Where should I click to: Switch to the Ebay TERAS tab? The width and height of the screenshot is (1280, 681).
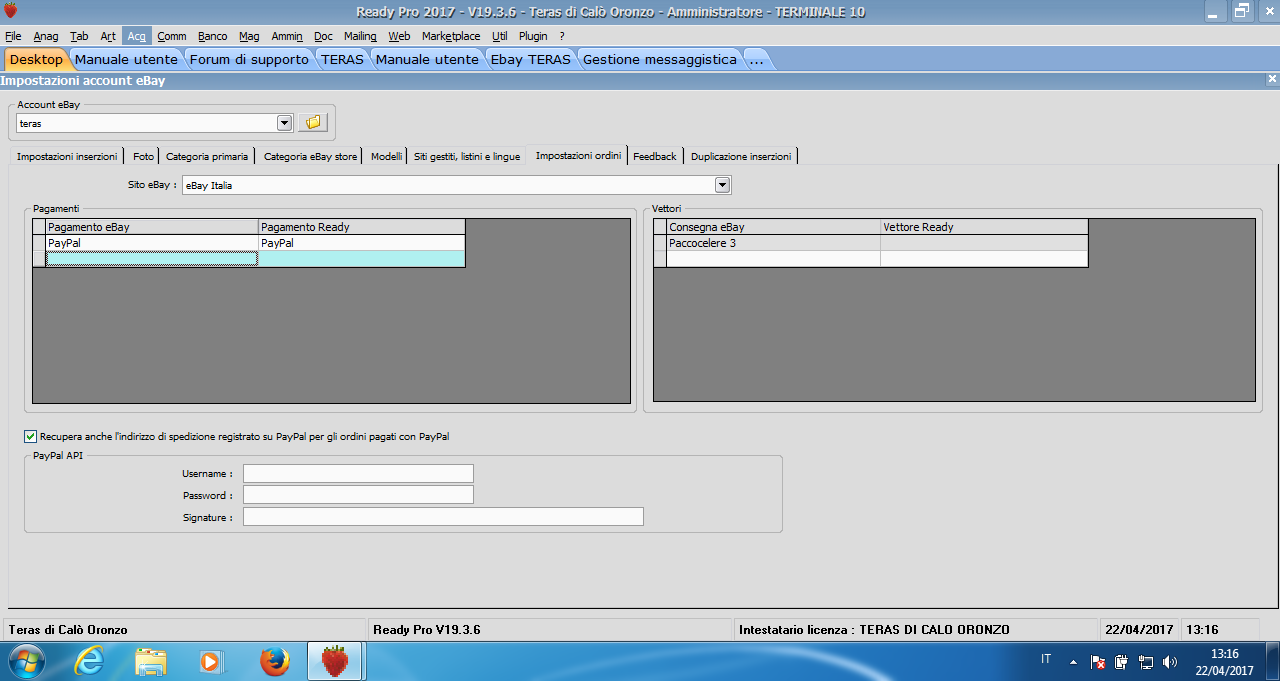click(530, 60)
